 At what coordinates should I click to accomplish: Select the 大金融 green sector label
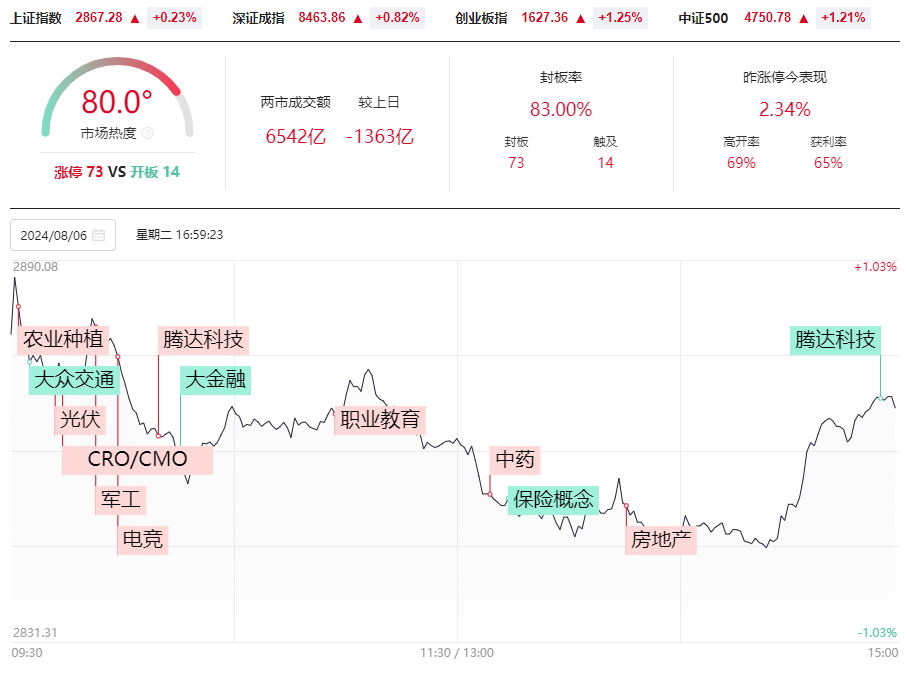point(215,380)
